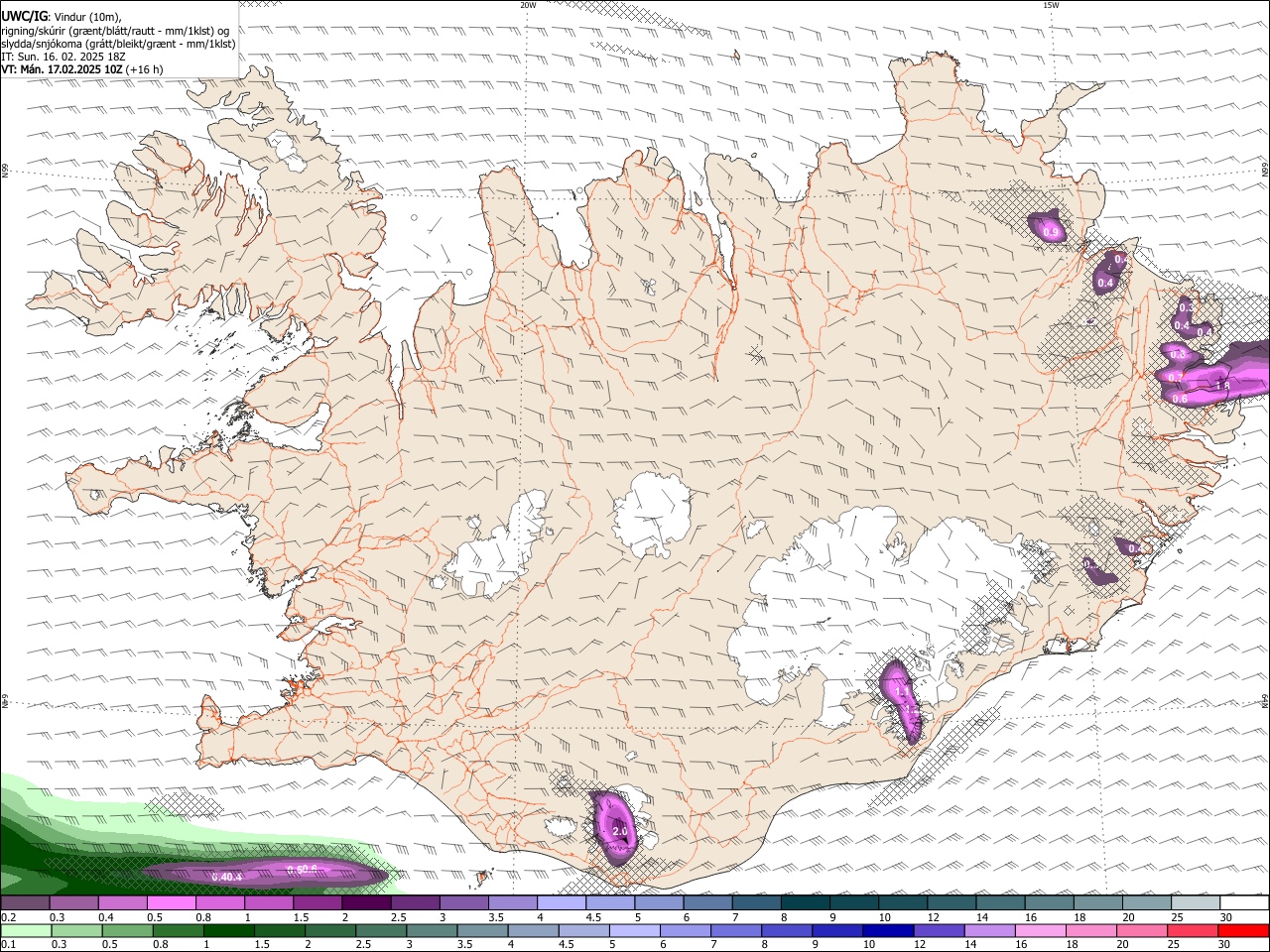Pick the upper legend pale gray swatch between 25 and 30
The image size is (1270, 952).
coord(1197,903)
